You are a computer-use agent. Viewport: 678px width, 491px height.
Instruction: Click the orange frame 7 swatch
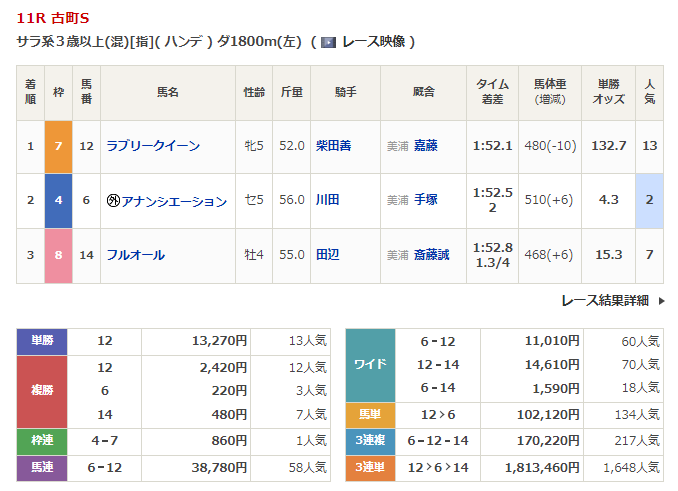pos(58,147)
